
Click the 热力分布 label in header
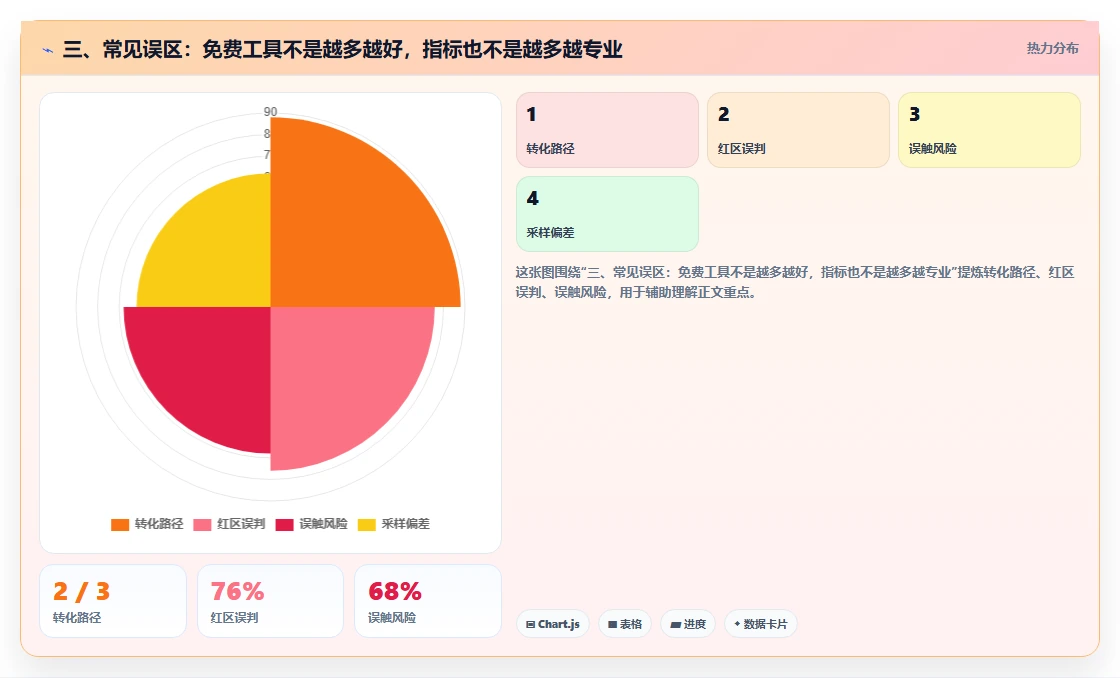coord(1052,49)
